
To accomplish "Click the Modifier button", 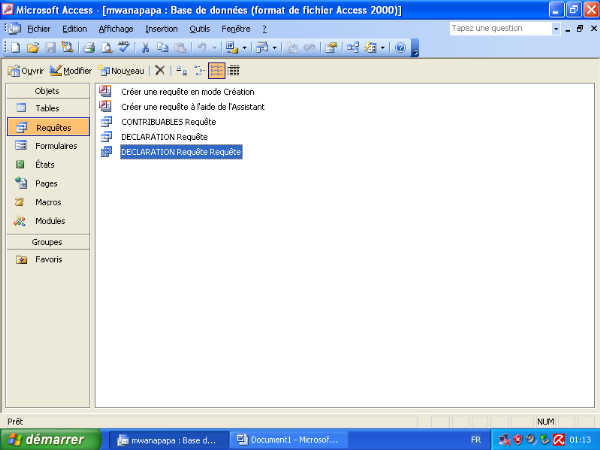I will click(71, 71).
